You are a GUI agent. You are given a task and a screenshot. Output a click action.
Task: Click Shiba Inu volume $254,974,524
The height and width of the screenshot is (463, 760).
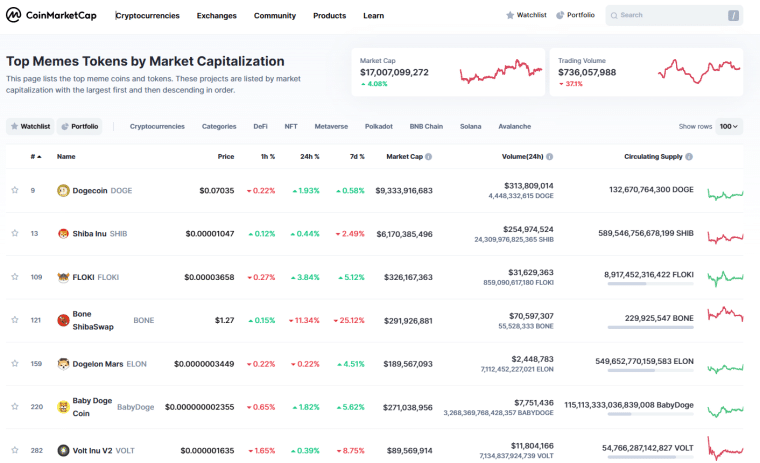point(528,229)
